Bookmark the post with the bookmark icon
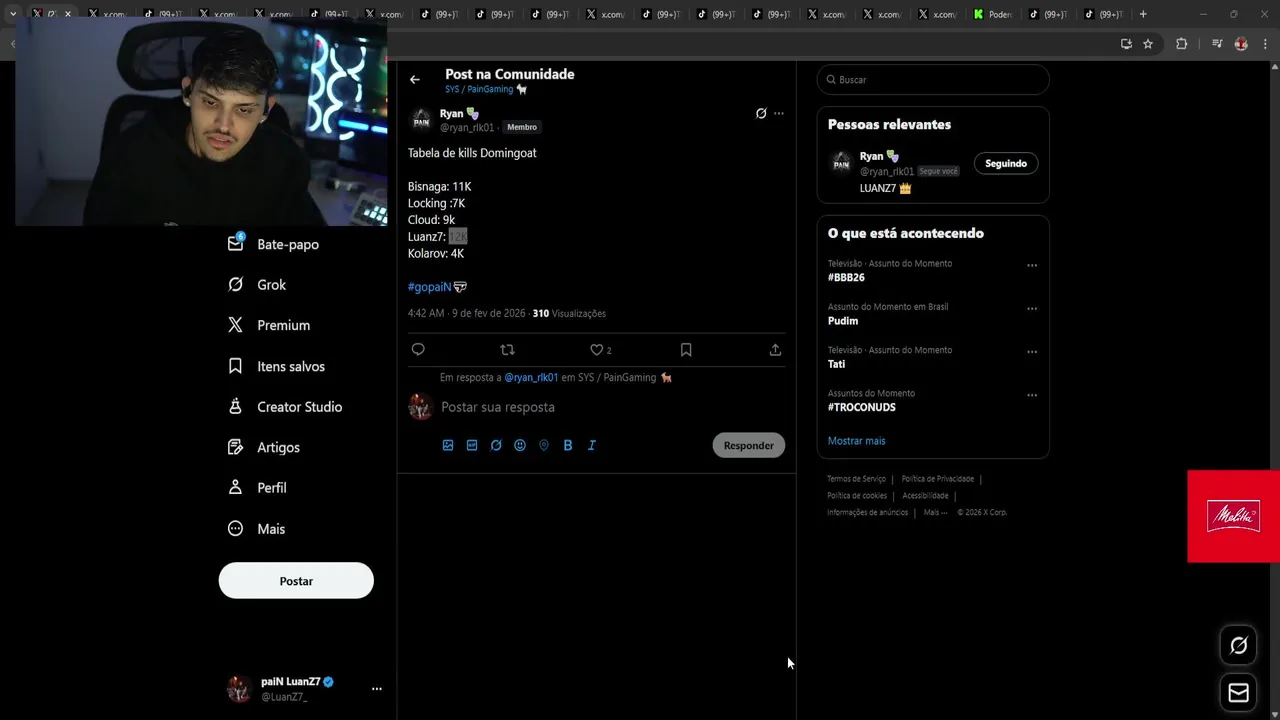The height and width of the screenshot is (720, 1280). tap(686, 349)
